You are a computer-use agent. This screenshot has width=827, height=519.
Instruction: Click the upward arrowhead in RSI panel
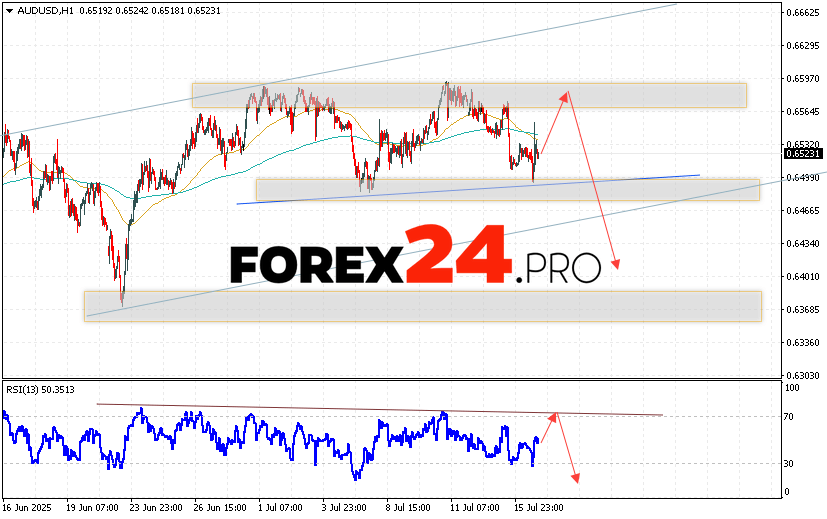(x=558, y=415)
